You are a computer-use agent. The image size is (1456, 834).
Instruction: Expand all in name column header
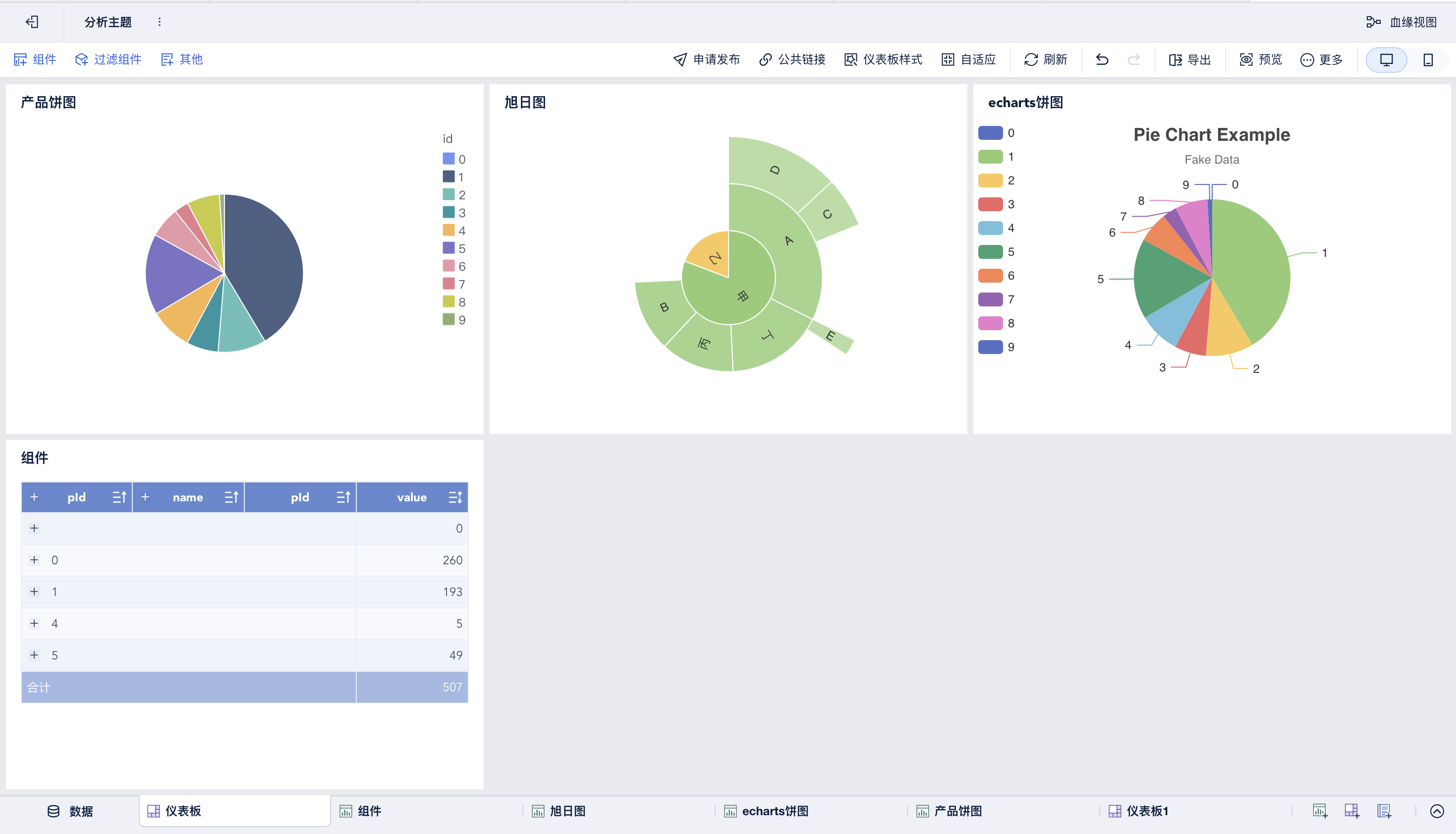tap(145, 497)
